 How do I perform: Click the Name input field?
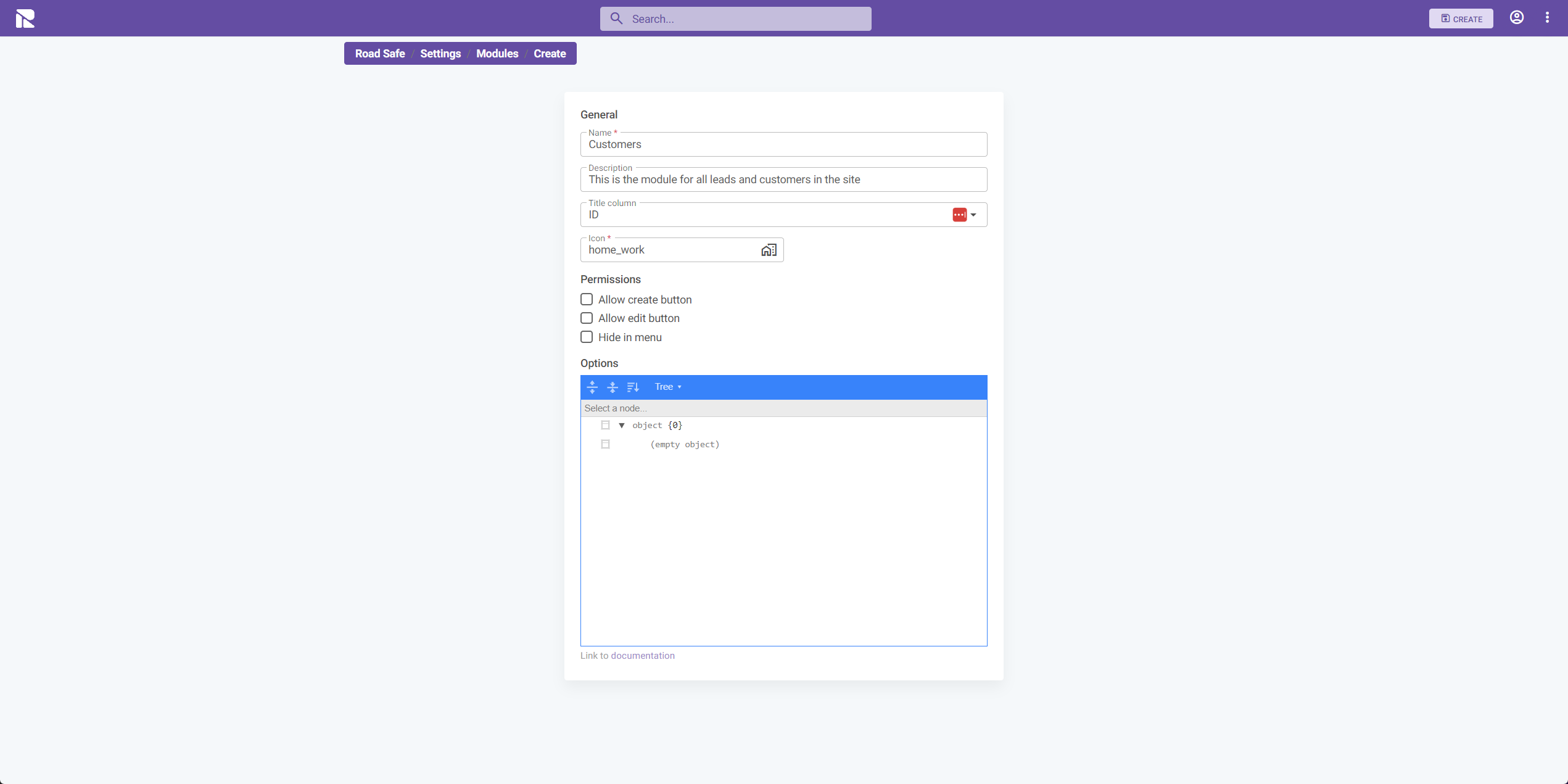coord(783,144)
